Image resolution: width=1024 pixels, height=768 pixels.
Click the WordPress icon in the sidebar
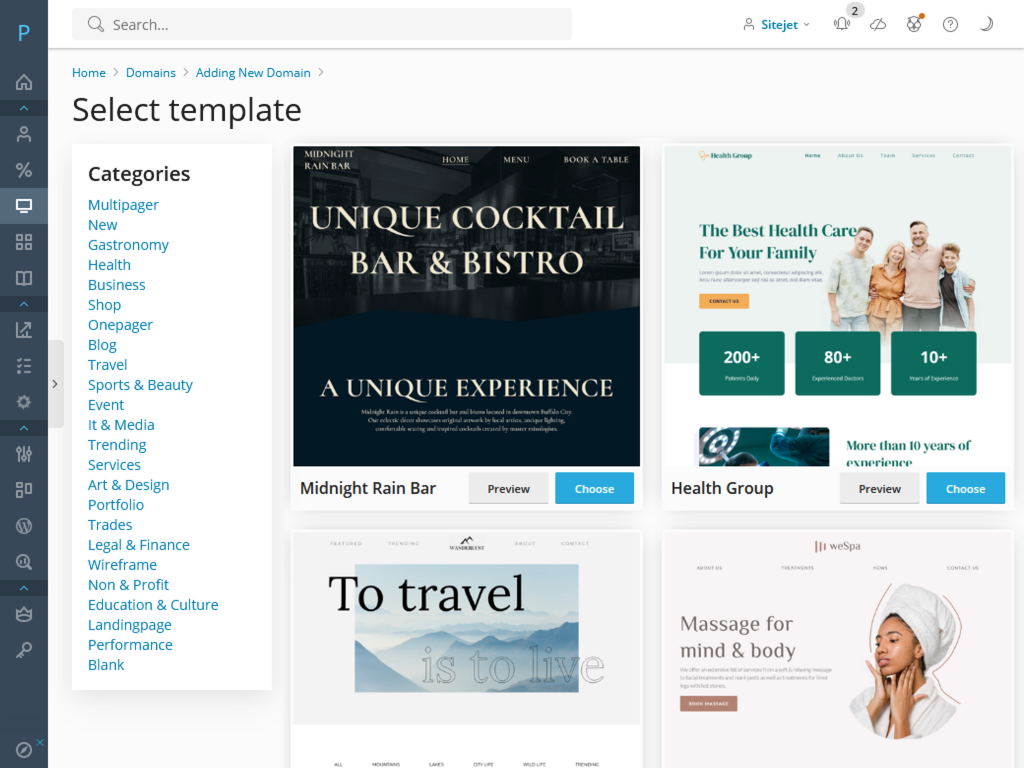coord(24,525)
